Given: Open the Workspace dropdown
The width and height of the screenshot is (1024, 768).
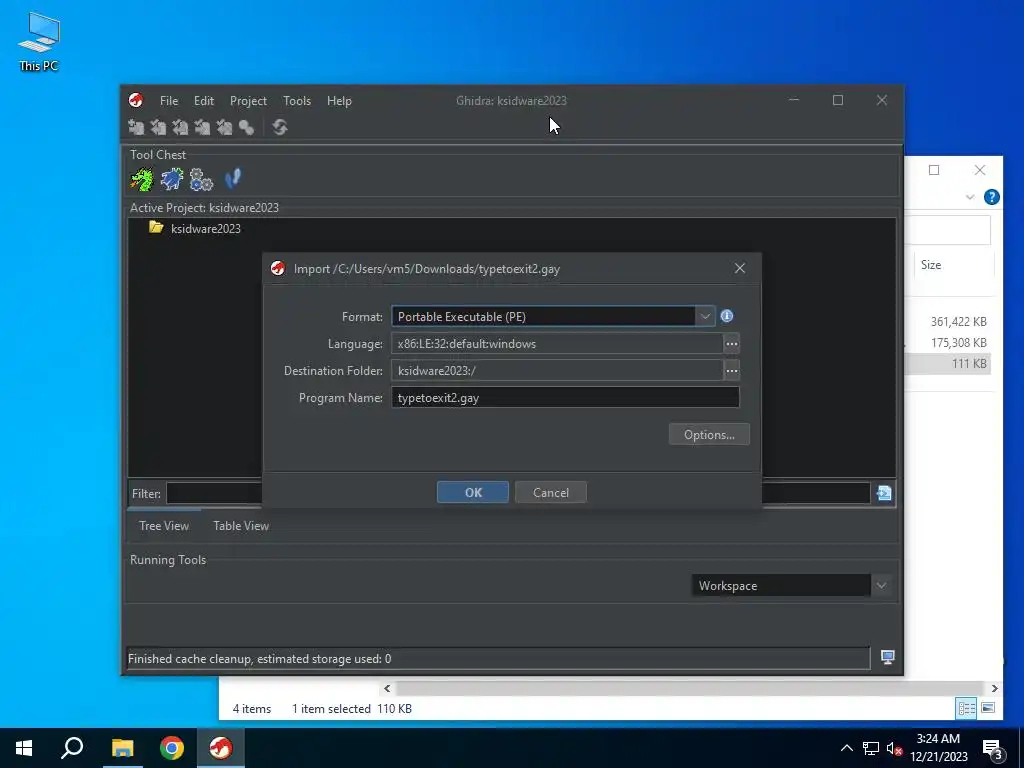Looking at the screenshot, I should (x=881, y=585).
